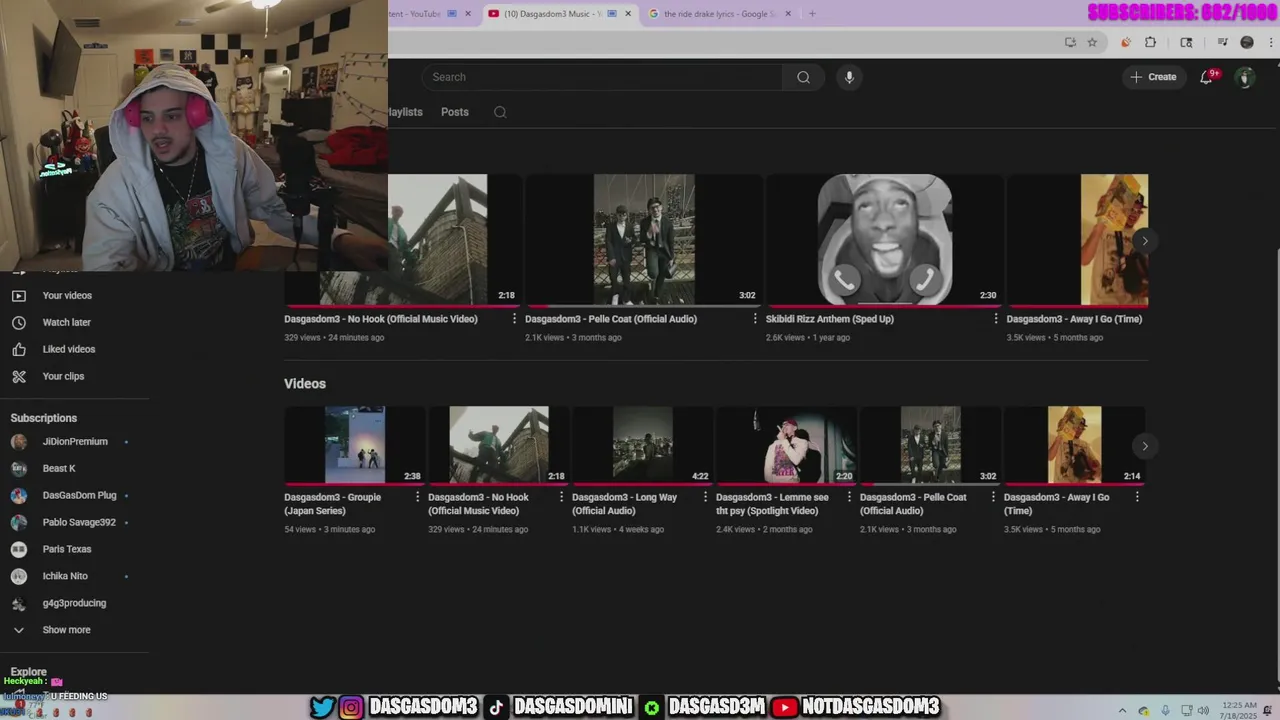Image resolution: width=1280 pixels, height=720 pixels.
Task: Play Groupie (Japan Series) thumbnail
Action: [x=354, y=445]
